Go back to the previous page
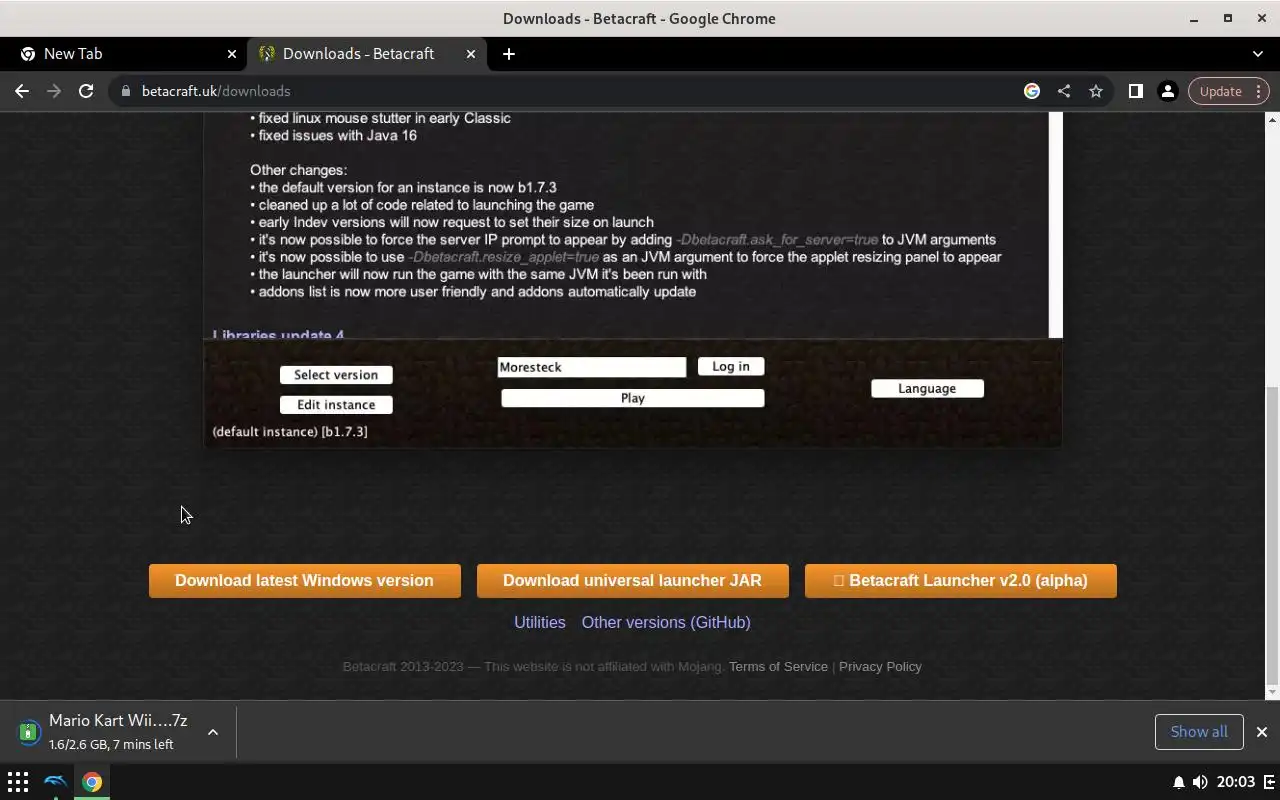The height and width of the screenshot is (800, 1280). click(x=22, y=91)
